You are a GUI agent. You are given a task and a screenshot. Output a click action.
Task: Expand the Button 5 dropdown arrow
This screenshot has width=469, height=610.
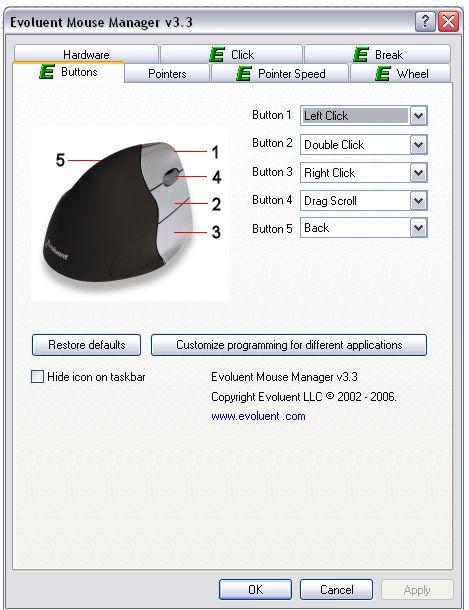[x=418, y=228]
